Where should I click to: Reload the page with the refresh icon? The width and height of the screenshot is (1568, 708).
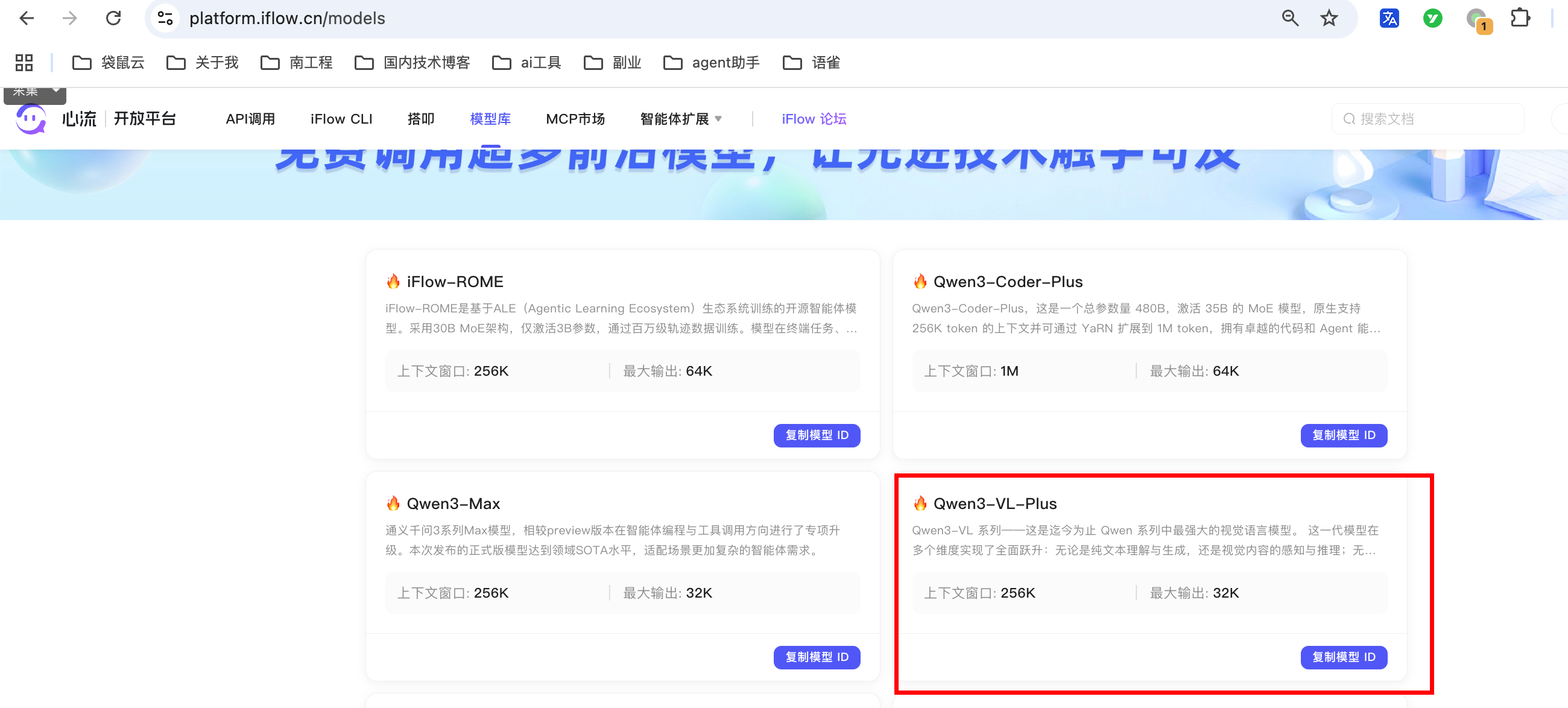(114, 18)
